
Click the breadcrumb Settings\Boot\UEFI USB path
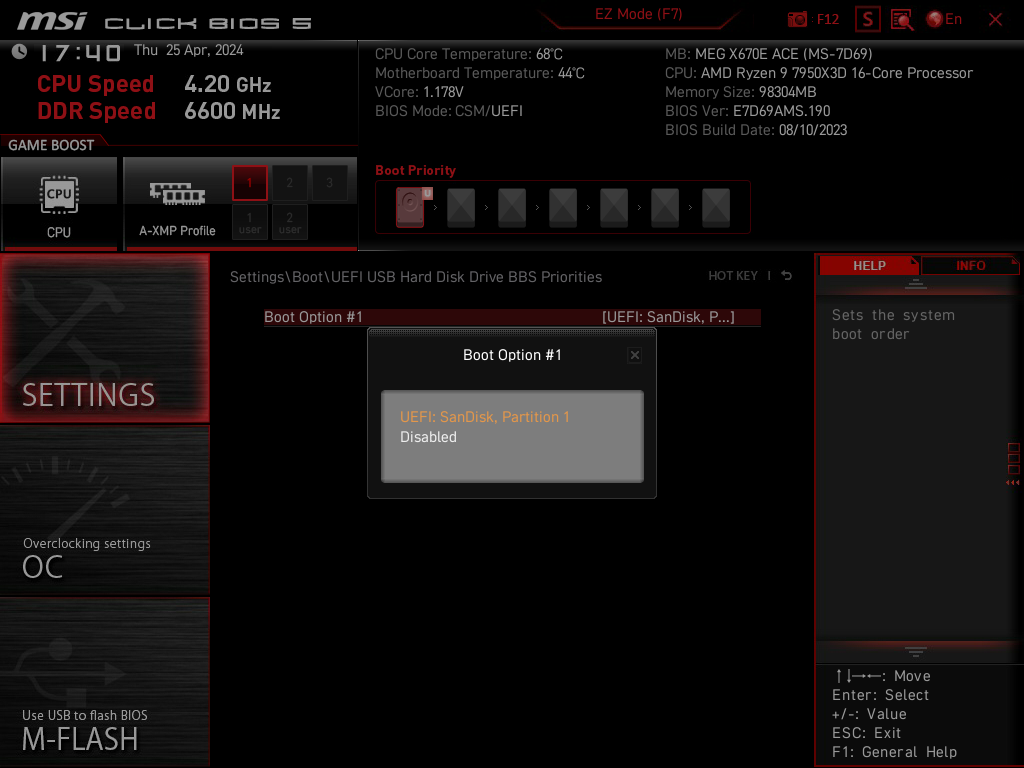click(416, 277)
